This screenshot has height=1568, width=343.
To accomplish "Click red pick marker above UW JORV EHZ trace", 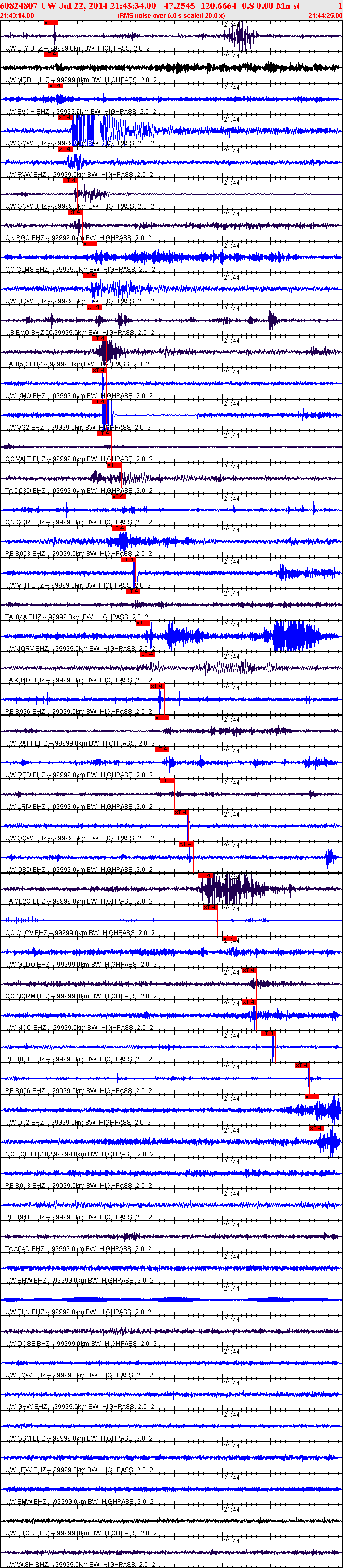I will point(143,623).
